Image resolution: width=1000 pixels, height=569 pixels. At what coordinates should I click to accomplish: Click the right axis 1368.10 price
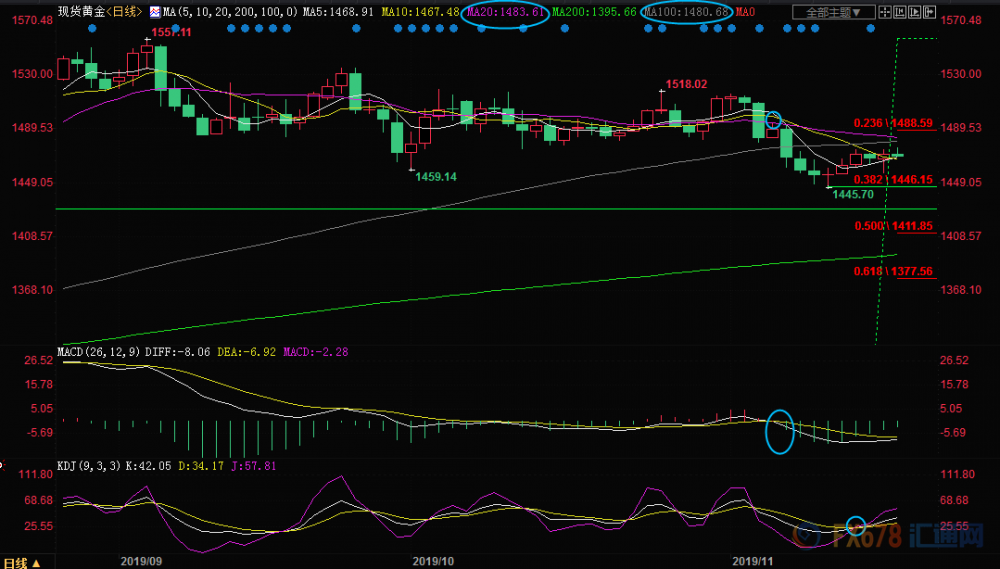click(x=961, y=290)
